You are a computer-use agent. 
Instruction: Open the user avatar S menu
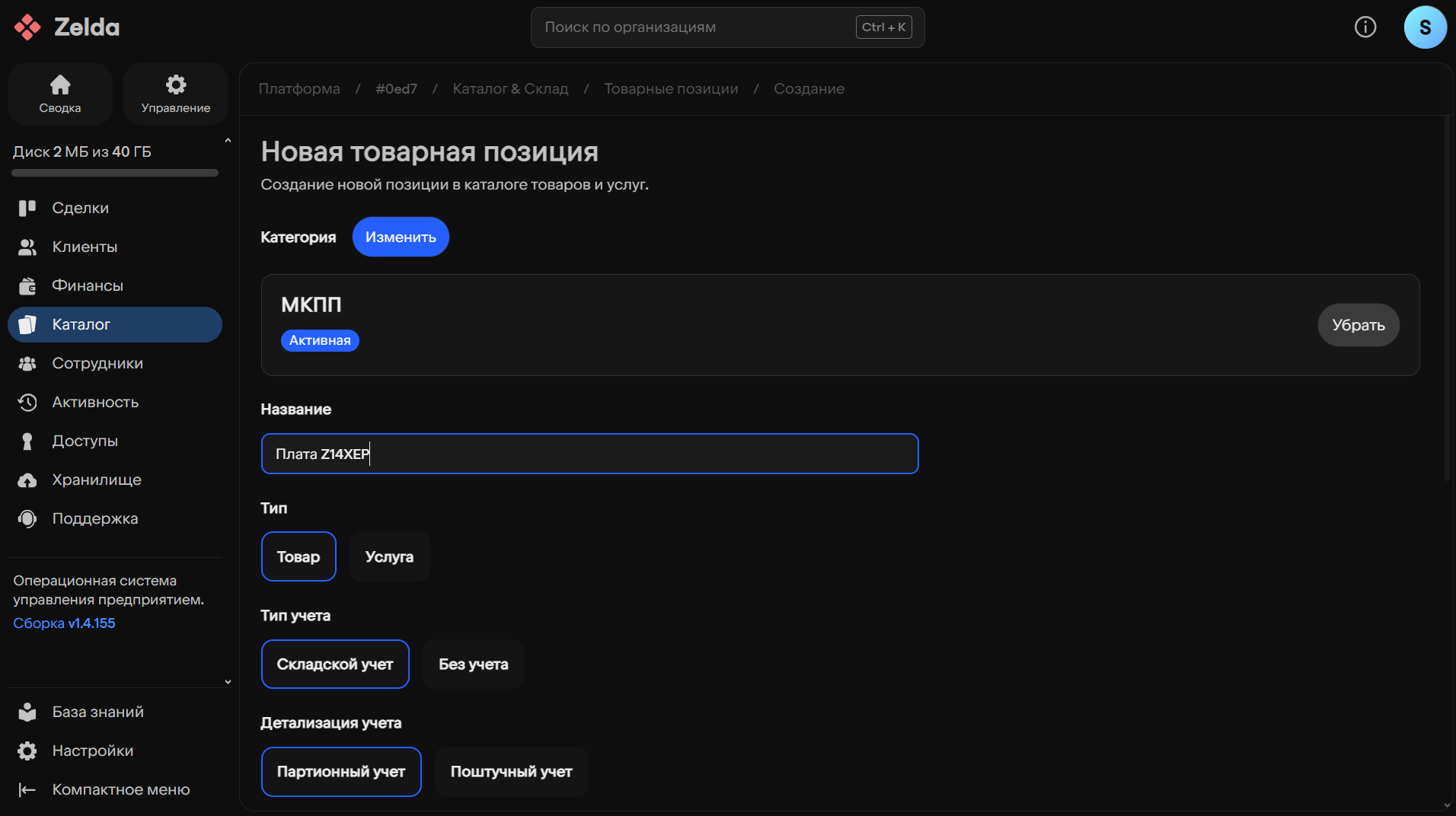pyautogui.click(x=1425, y=27)
